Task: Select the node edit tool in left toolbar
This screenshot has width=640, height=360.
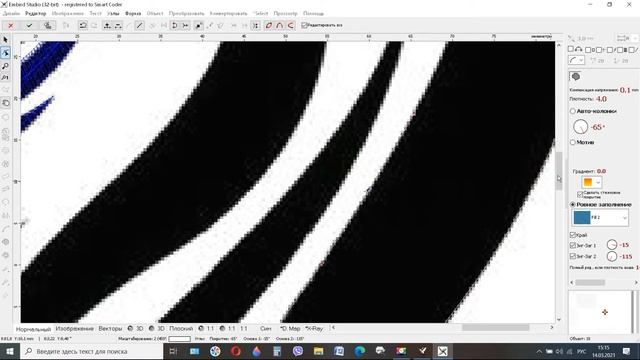Action: pyautogui.click(x=5, y=53)
